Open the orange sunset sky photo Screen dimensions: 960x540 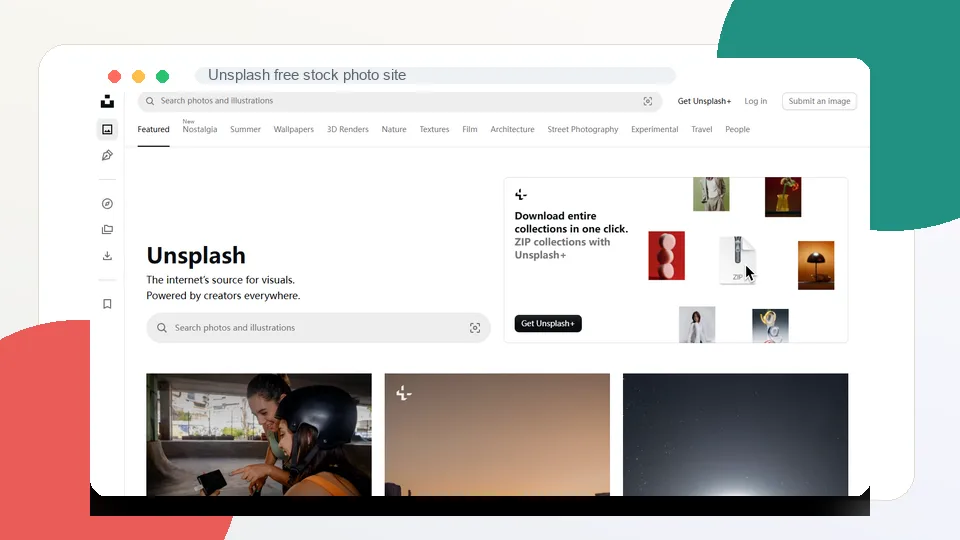[497, 435]
